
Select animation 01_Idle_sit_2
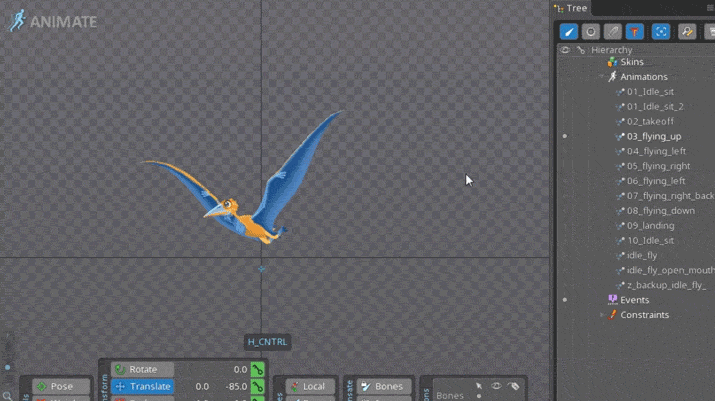655,107
